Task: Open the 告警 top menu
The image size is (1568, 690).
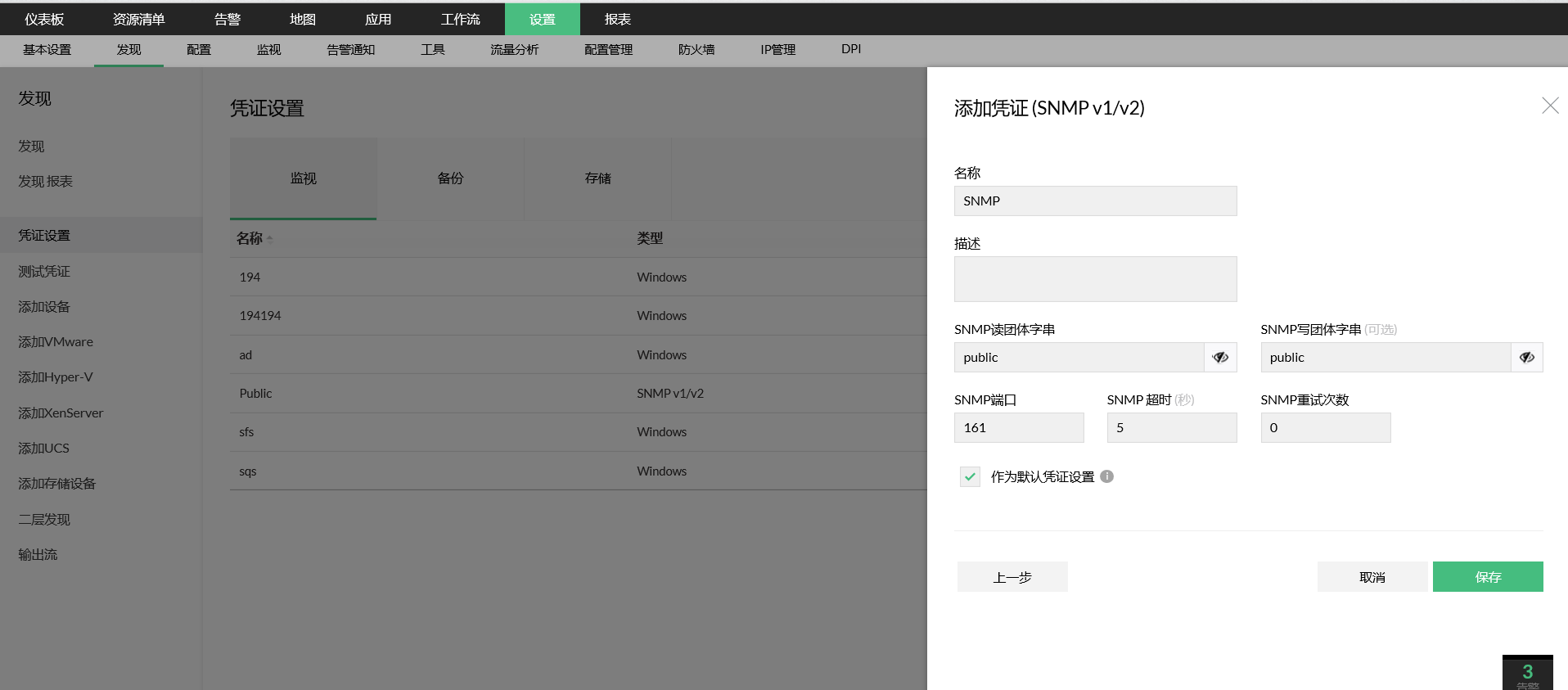Action: 228,19
